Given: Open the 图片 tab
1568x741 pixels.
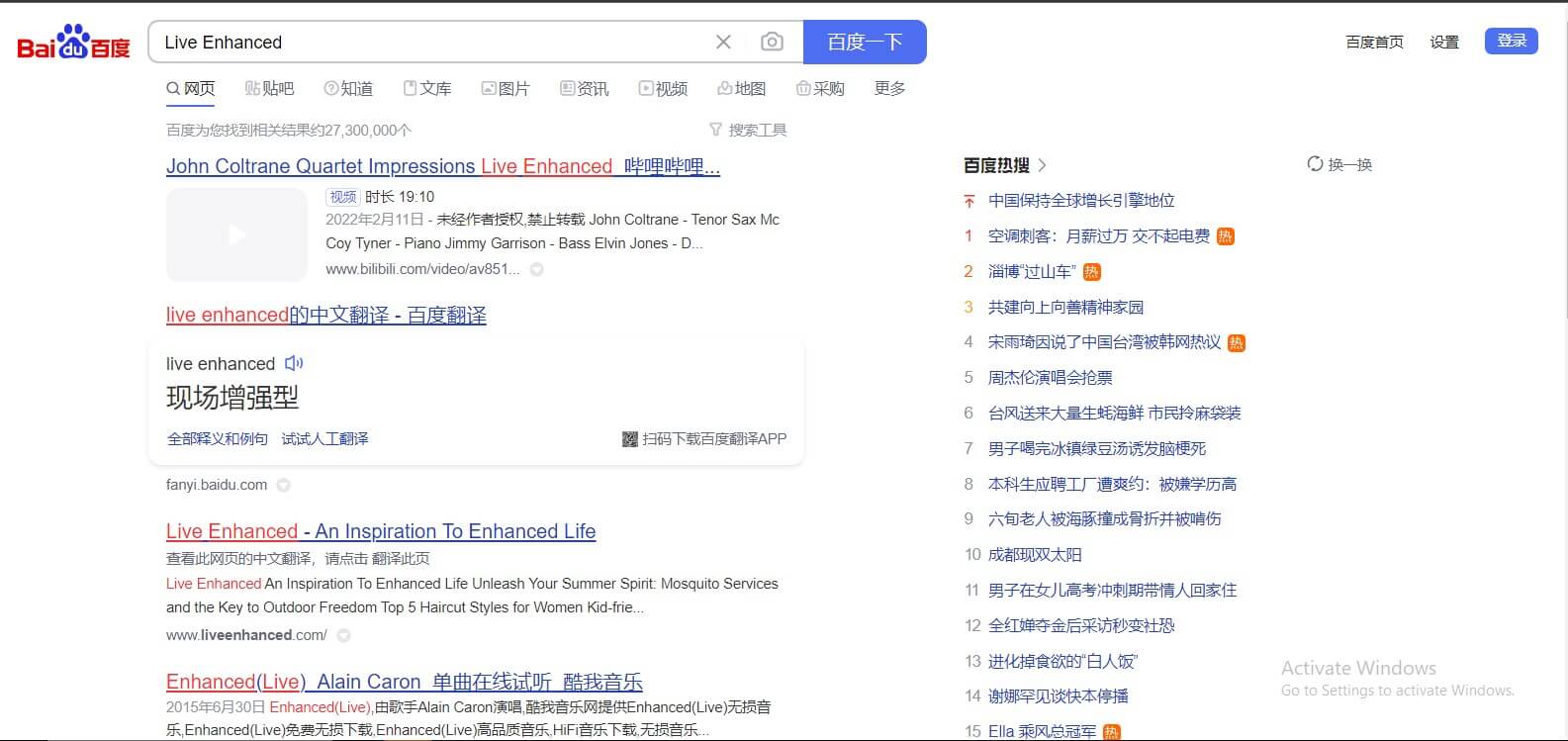Looking at the screenshot, I should tap(506, 88).
